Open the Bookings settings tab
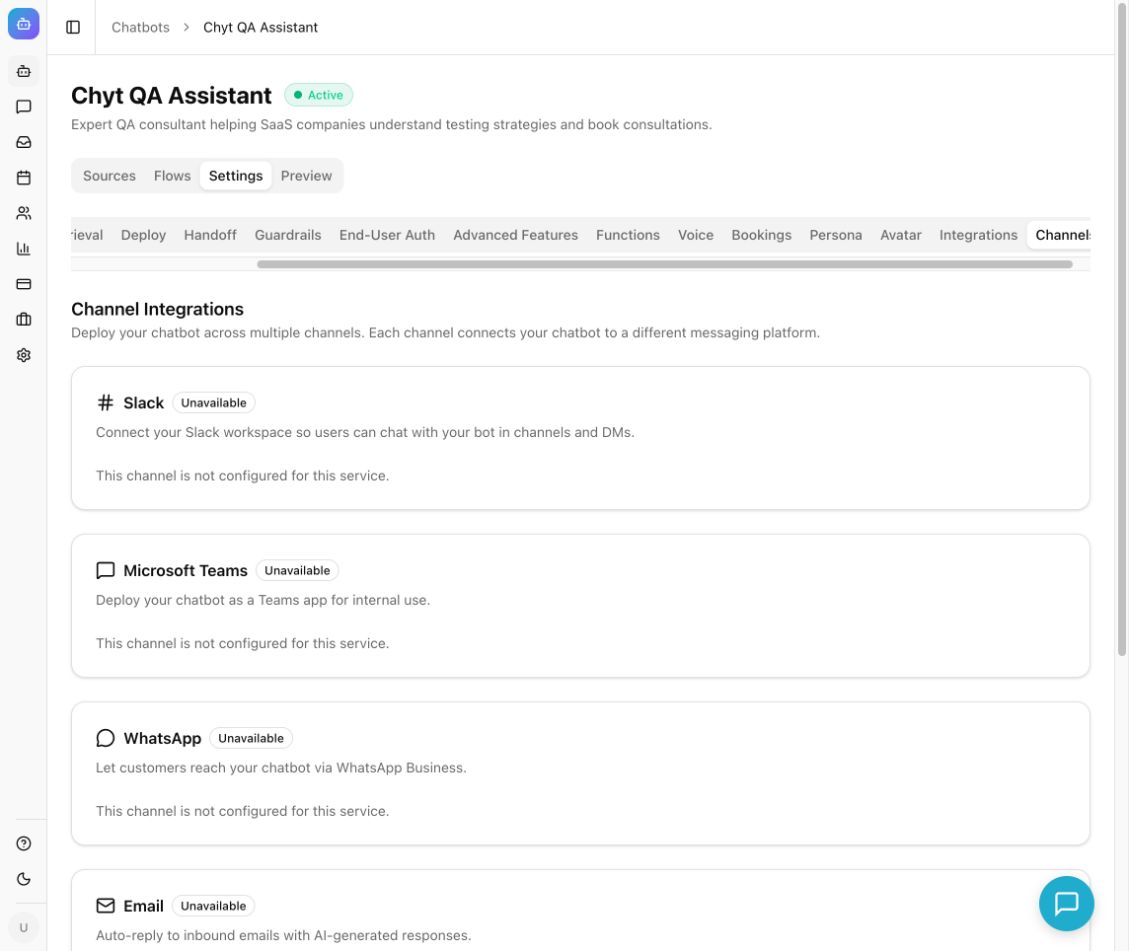This screenshot has height=951, width=1129. coord(761,235)
